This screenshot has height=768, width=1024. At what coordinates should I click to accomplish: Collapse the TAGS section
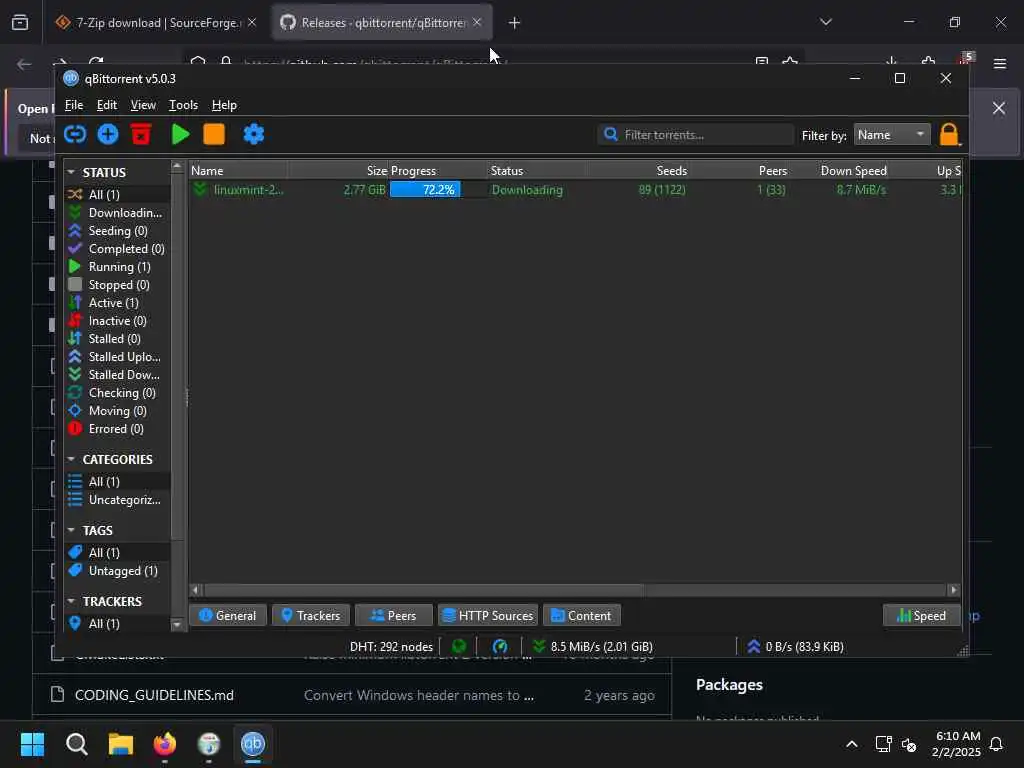pos(71,530)
